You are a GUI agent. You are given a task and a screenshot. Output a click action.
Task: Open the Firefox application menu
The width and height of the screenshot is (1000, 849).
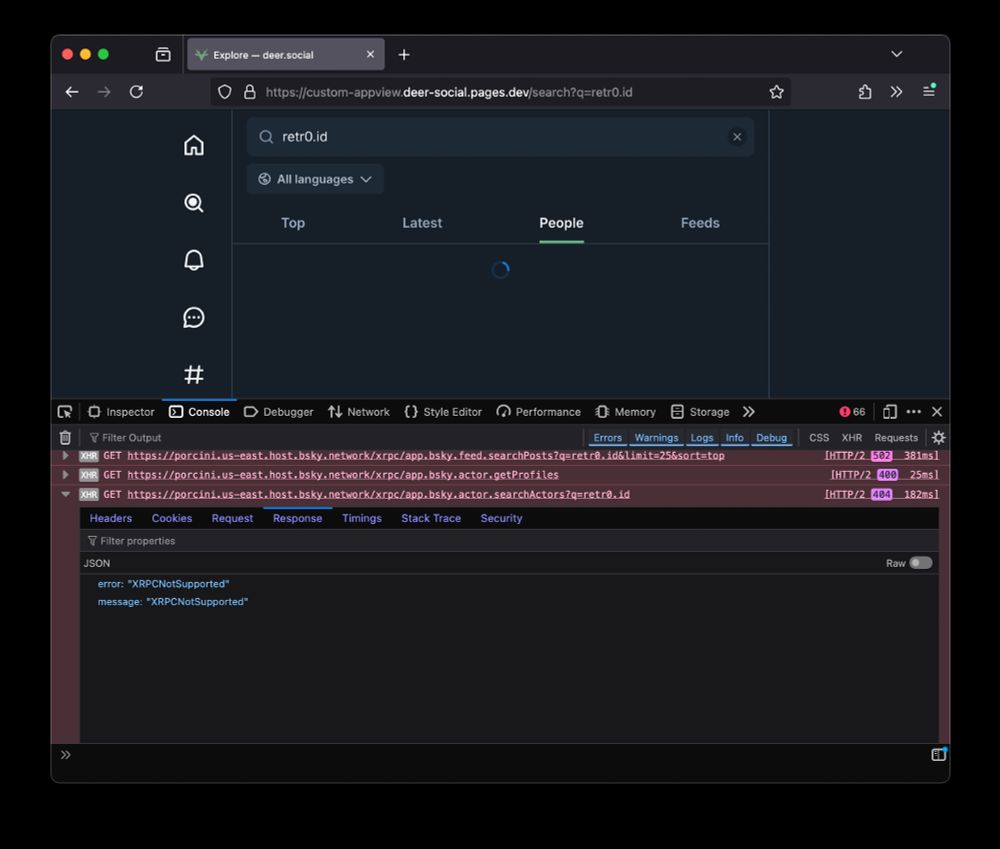click(929, 92)
